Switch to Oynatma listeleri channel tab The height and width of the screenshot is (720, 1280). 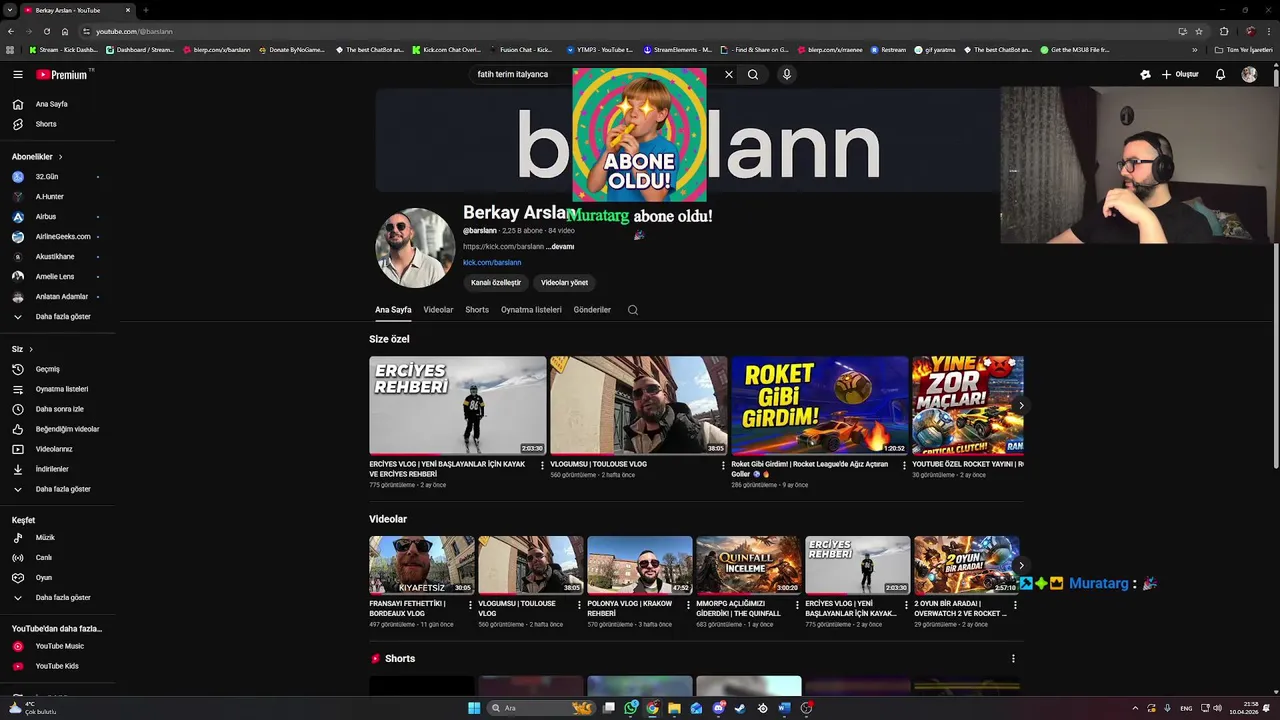[531, 310]
